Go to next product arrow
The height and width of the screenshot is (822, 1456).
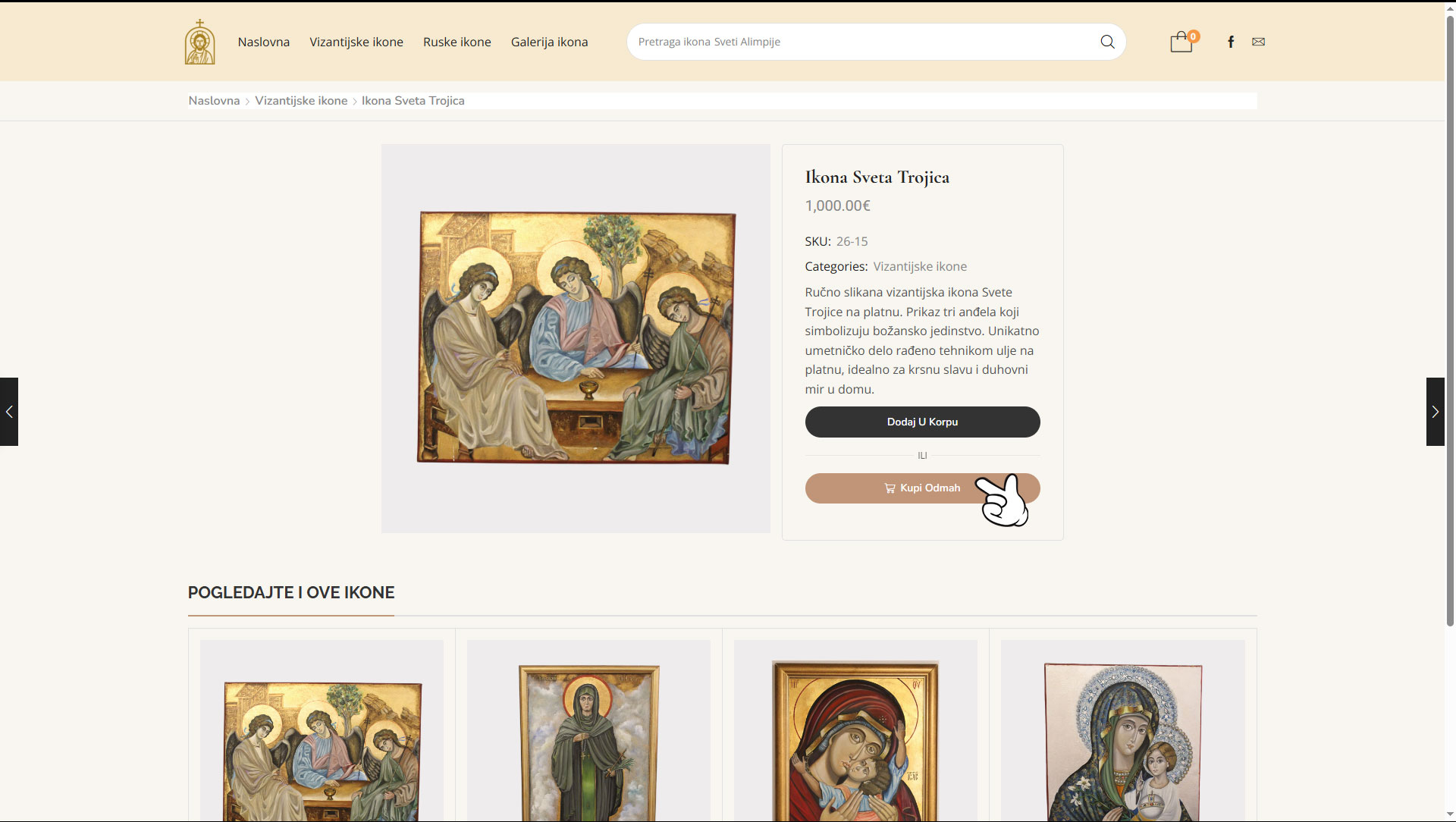point(1435,412)
